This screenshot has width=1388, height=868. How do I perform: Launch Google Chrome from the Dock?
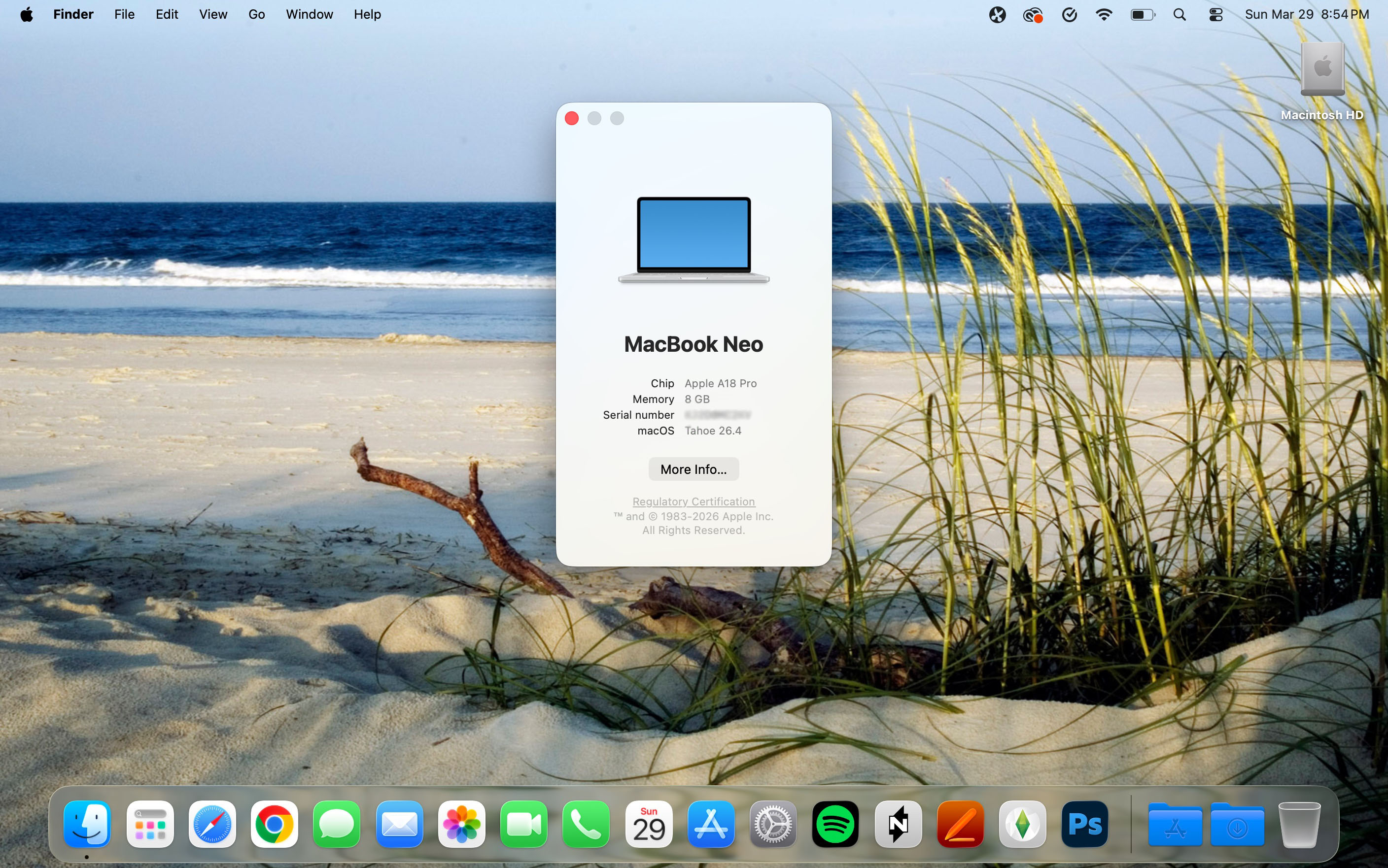(x=275, y=824)
